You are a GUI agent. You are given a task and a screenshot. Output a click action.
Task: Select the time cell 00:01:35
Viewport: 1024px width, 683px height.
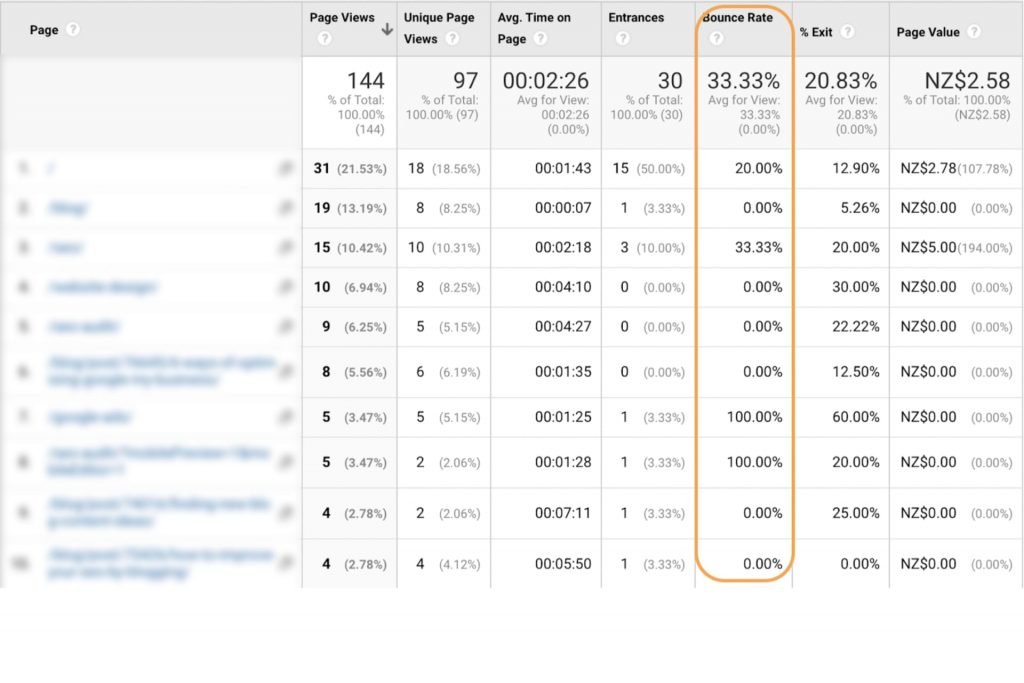pyautogui.click(x=563, y=372)
